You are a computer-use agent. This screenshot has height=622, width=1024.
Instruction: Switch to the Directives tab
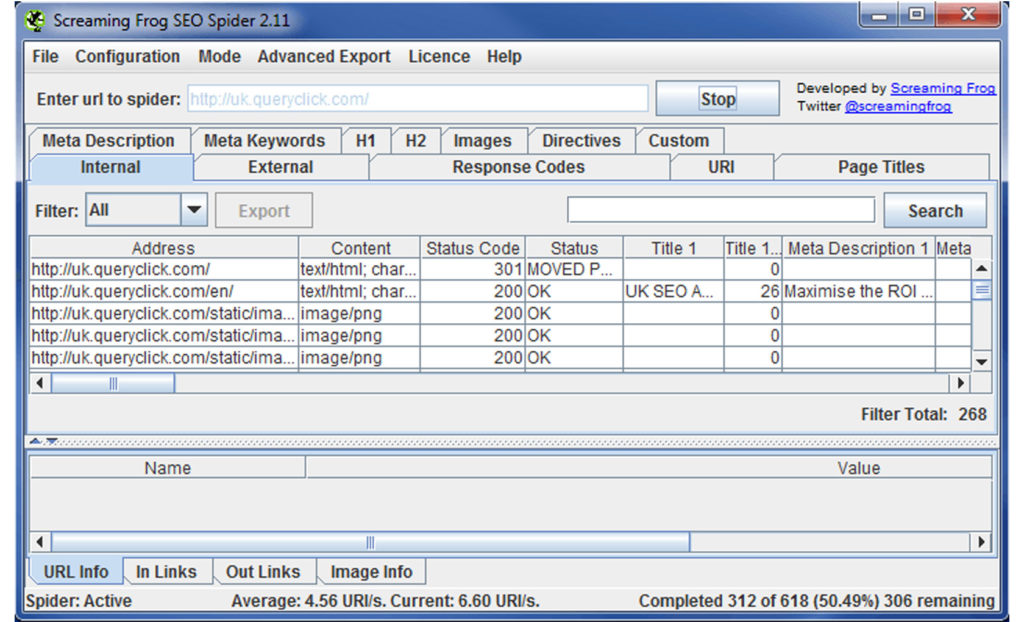tap(581, 140)
